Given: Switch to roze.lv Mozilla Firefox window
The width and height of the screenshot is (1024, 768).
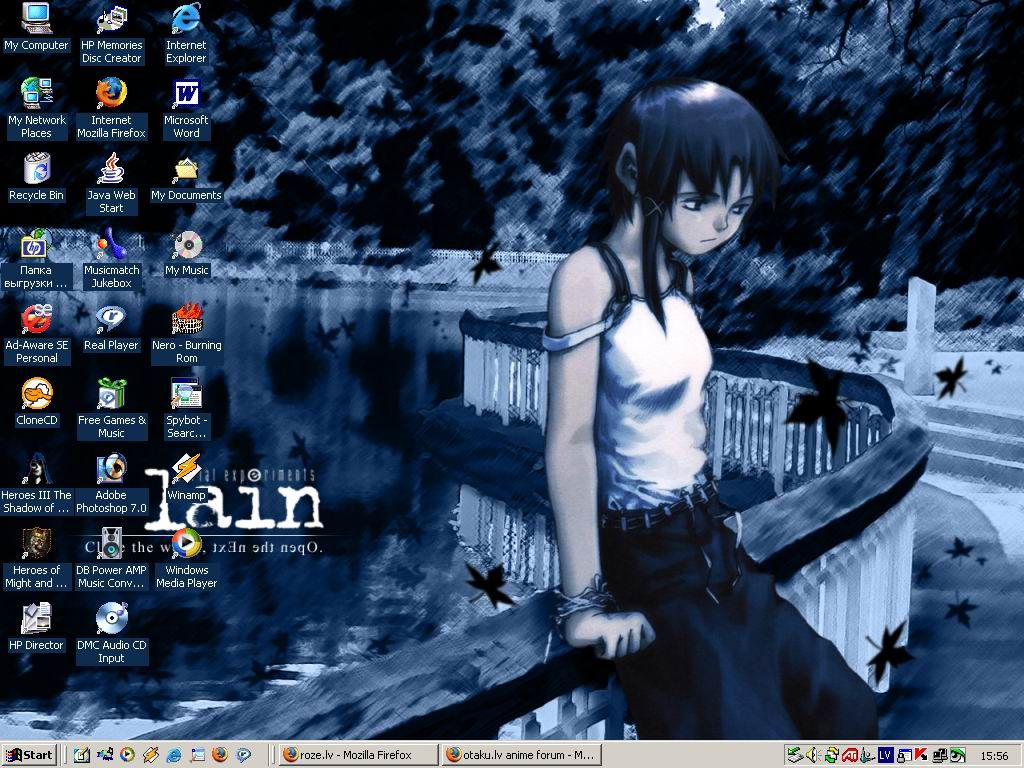Looking at the screenshot, I should point(359,755).
